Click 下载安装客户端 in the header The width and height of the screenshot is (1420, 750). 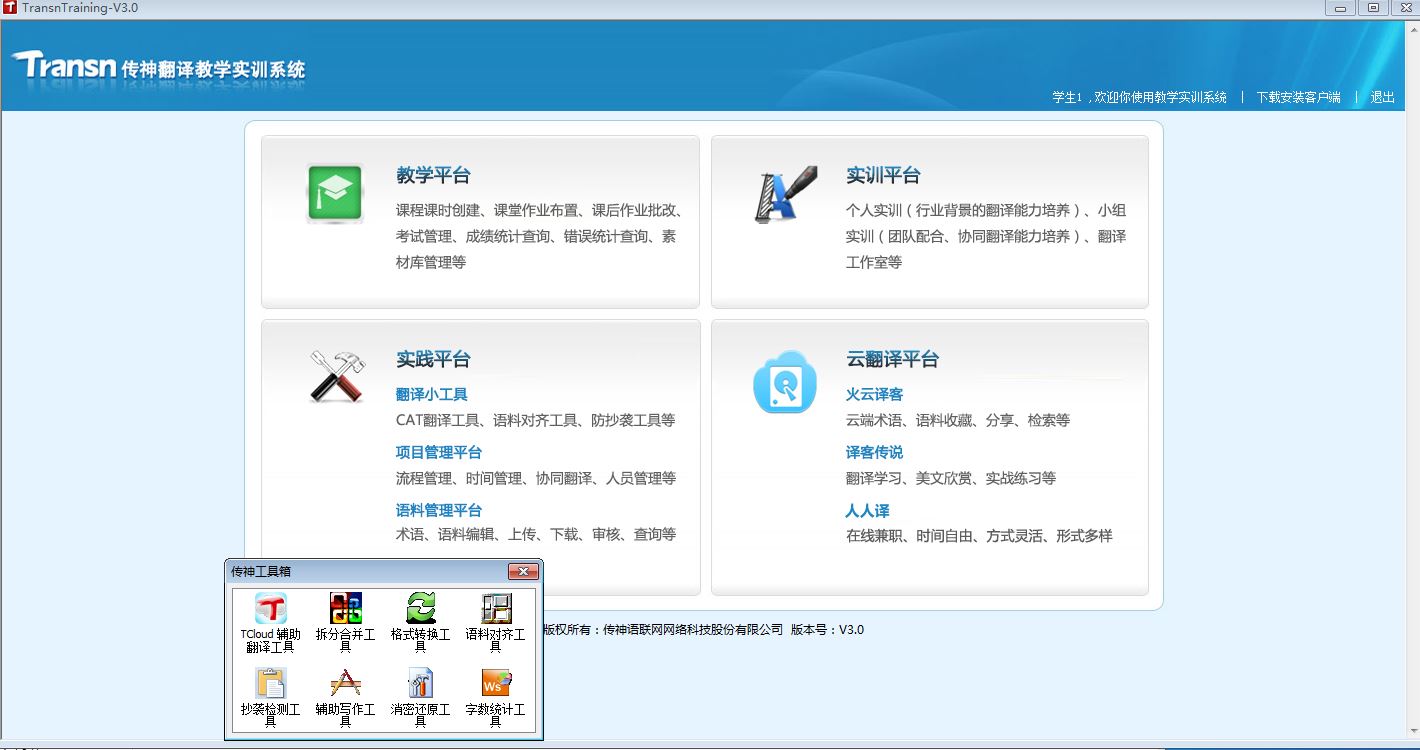1298,97
